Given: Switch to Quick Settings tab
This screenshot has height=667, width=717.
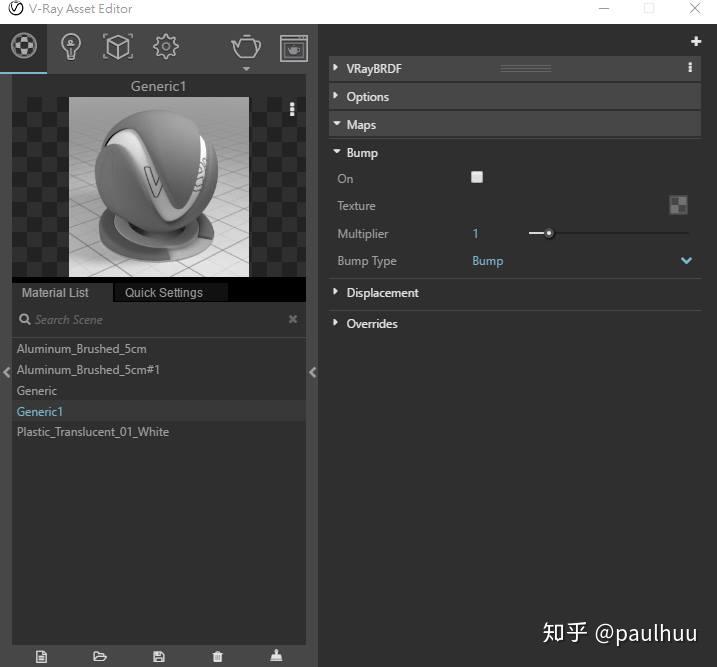Looking at the screenshot, I should coord(164,293).
